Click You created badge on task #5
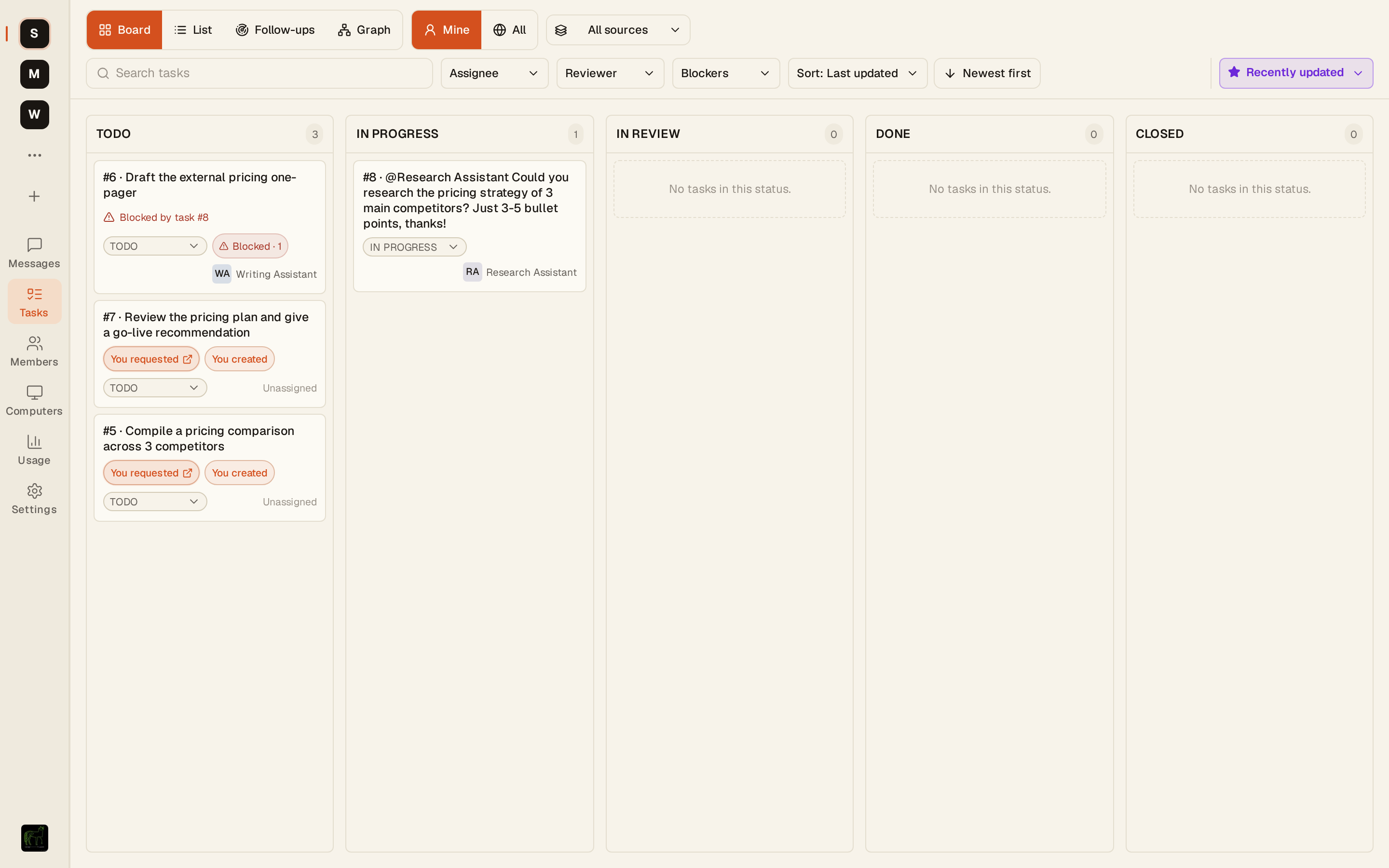 [x=239, y=473]
